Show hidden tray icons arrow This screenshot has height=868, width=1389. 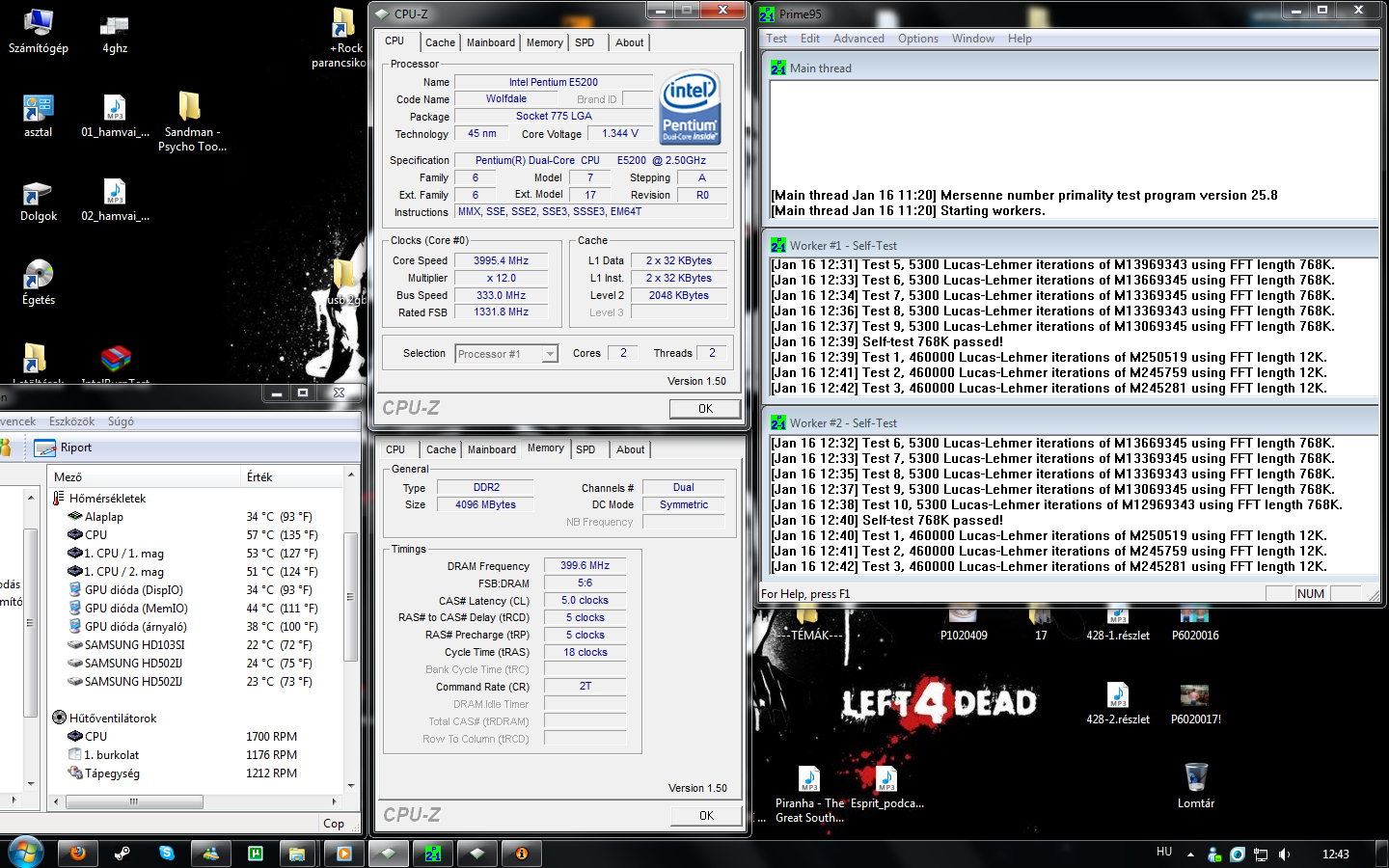pos(1190,854)
